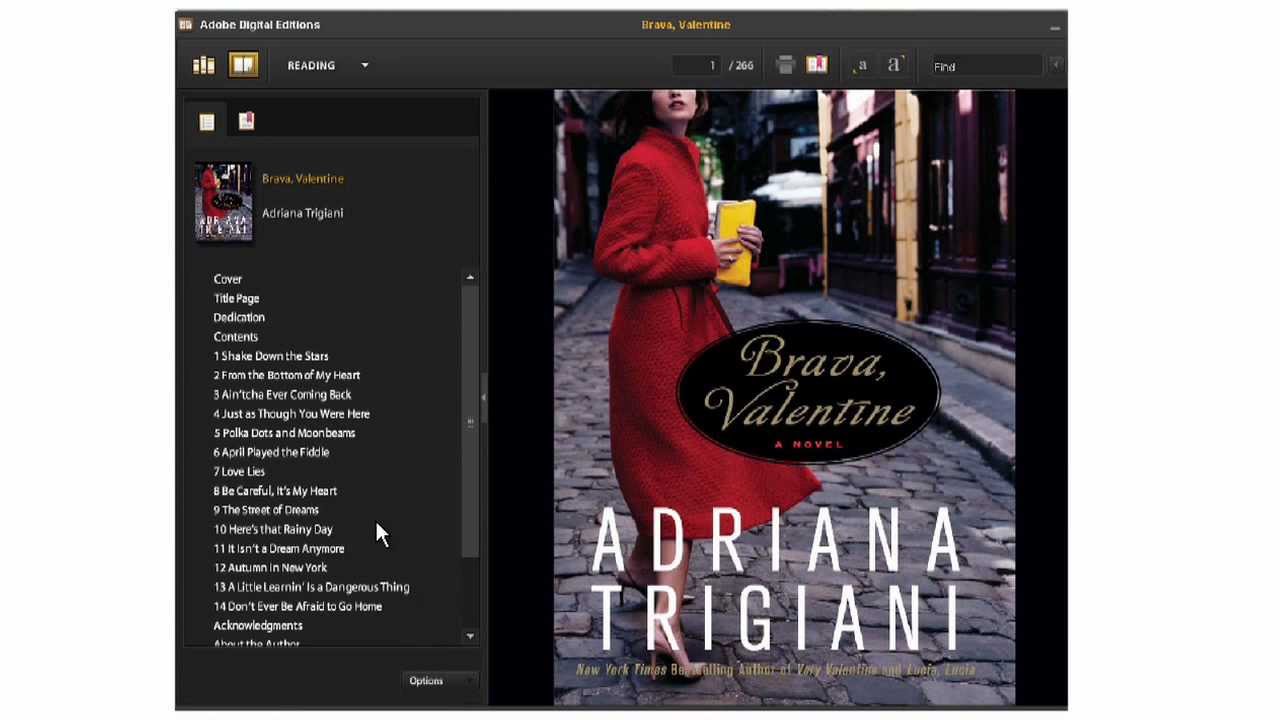Open chapter 5 Polka Dots and Moonbeams
The image size is (1280, 720).
[284, 433]
